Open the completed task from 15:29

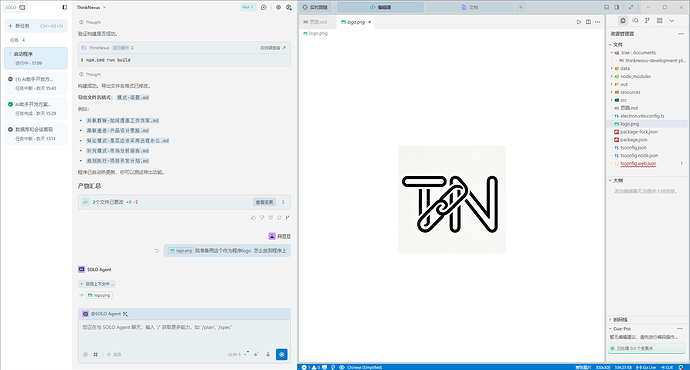pyautogui.click(x=36, y=109)
